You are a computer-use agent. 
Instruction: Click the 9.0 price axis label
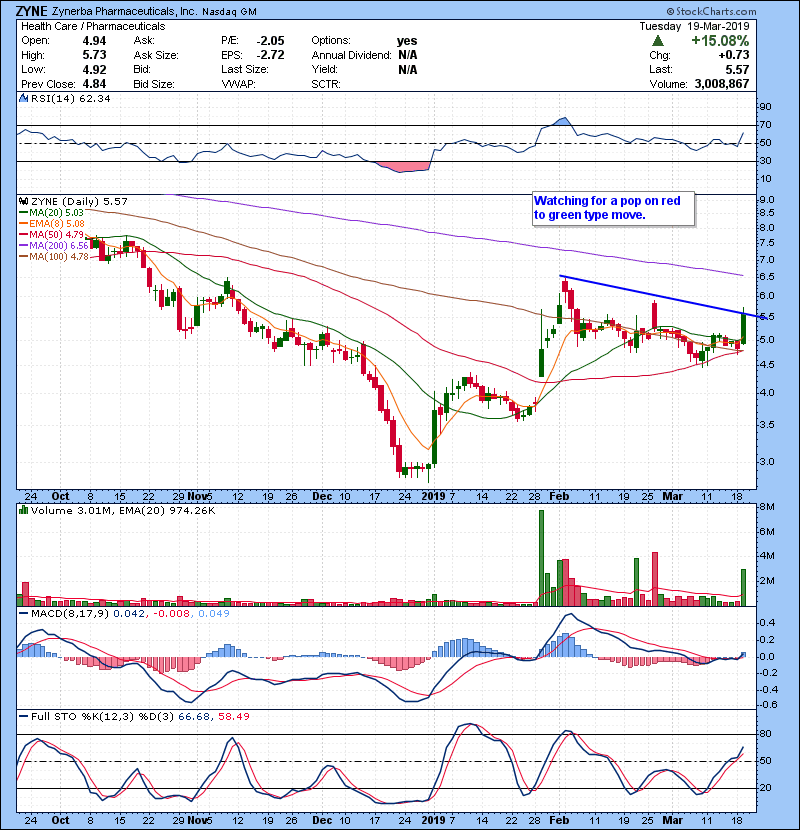767,200
